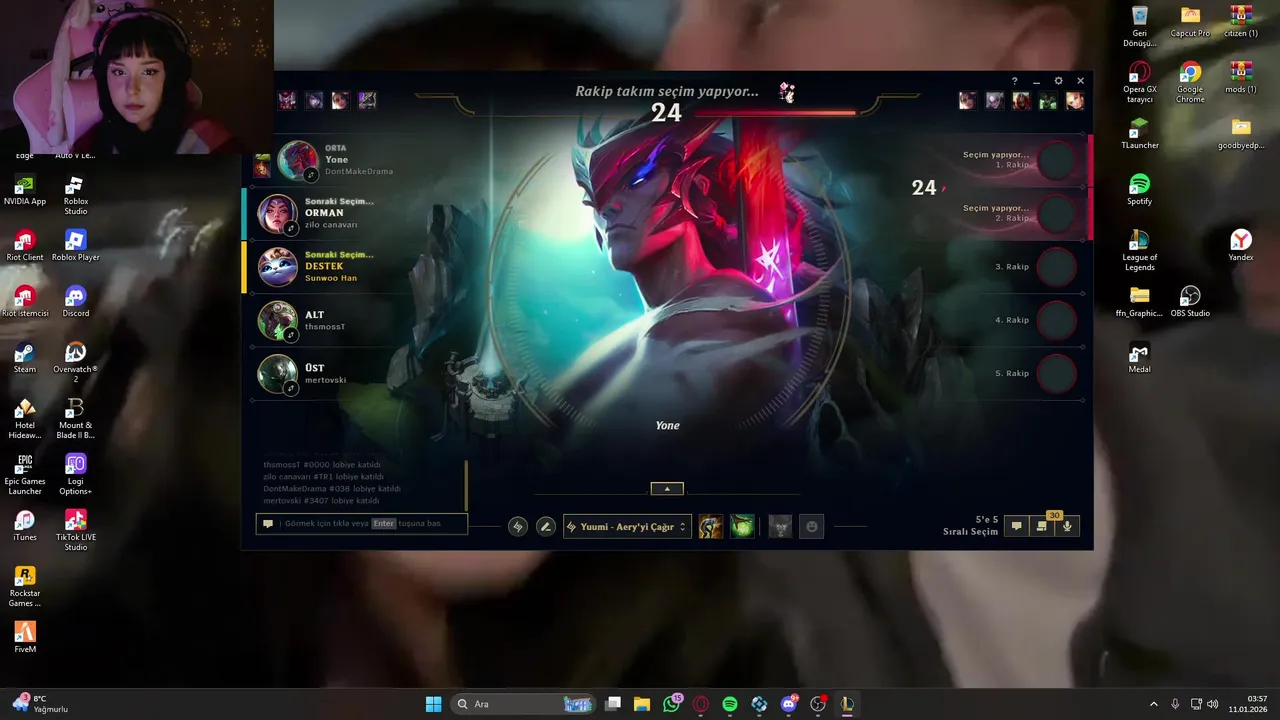Screen dimensions: 1280x720
Task: Open the Roblox Player desktop shortcut
Action: [x=76, y=246]
